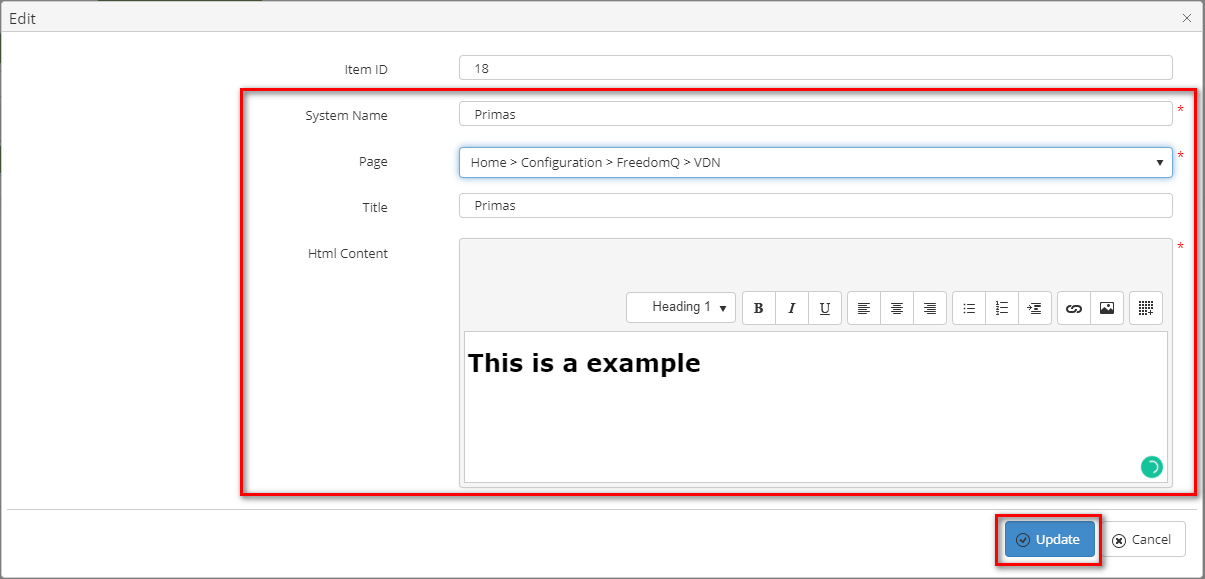The image size is (1205, 579).
Task: Insert a hyperlink via link icon
Action: click(1074, 308)
